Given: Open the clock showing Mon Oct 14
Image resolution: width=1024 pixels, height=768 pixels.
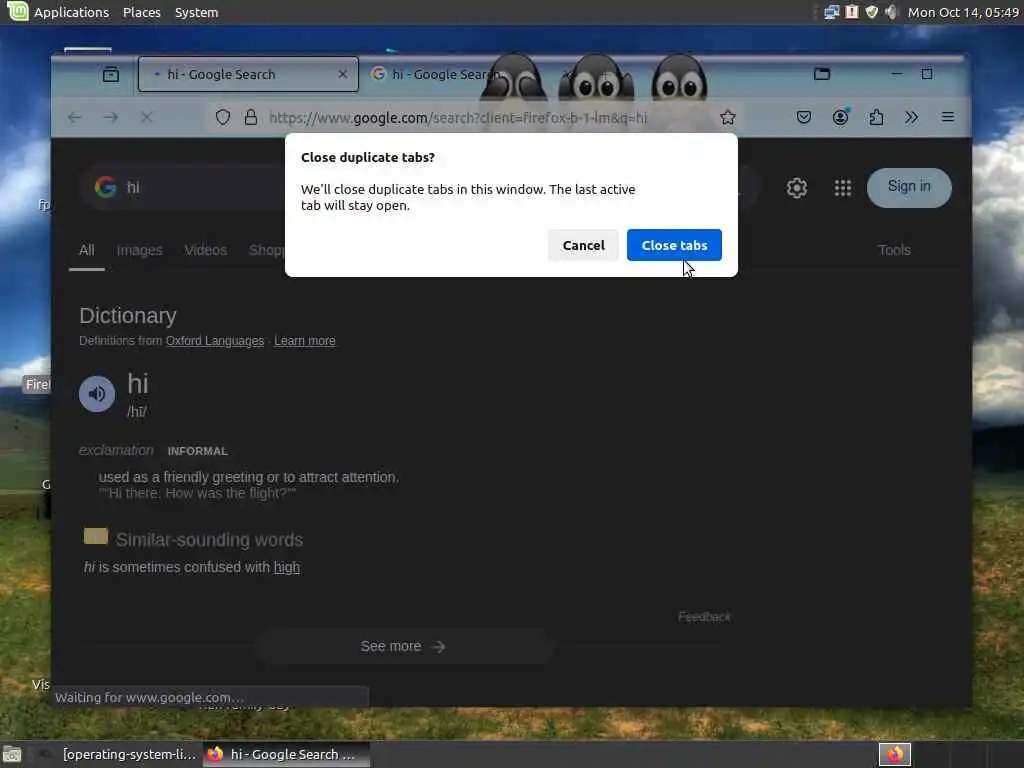Looking at the screenshot, I should 963,12.
